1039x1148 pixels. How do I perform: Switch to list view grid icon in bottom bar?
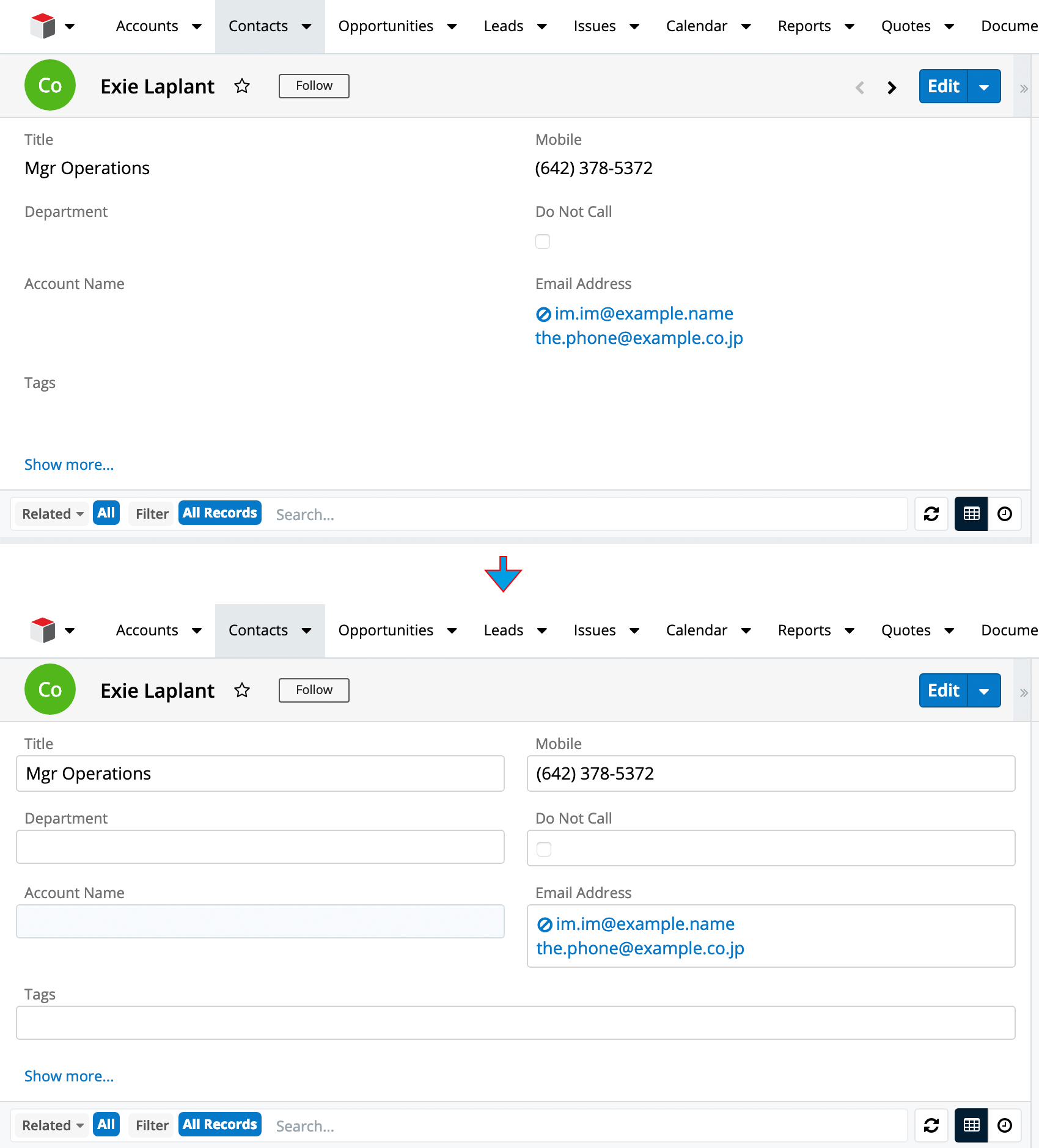tap(971, 1125)
